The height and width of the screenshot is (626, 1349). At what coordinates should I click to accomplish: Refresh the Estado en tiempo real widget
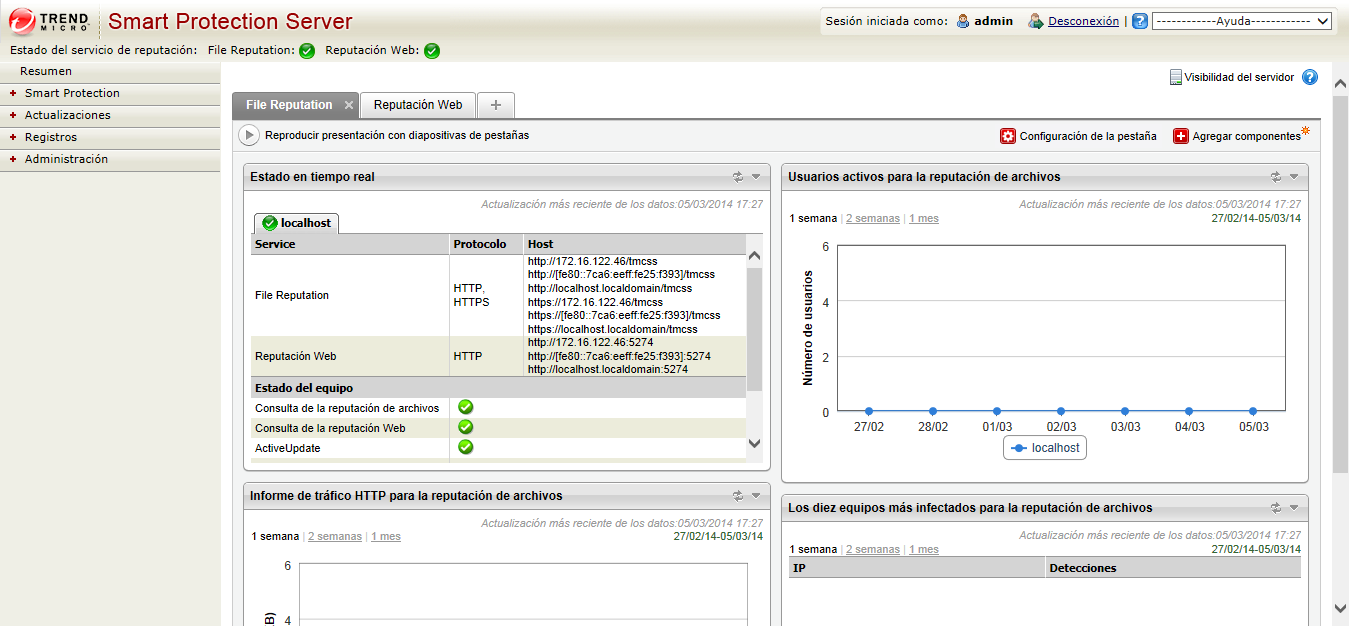(x=738, y=177)
